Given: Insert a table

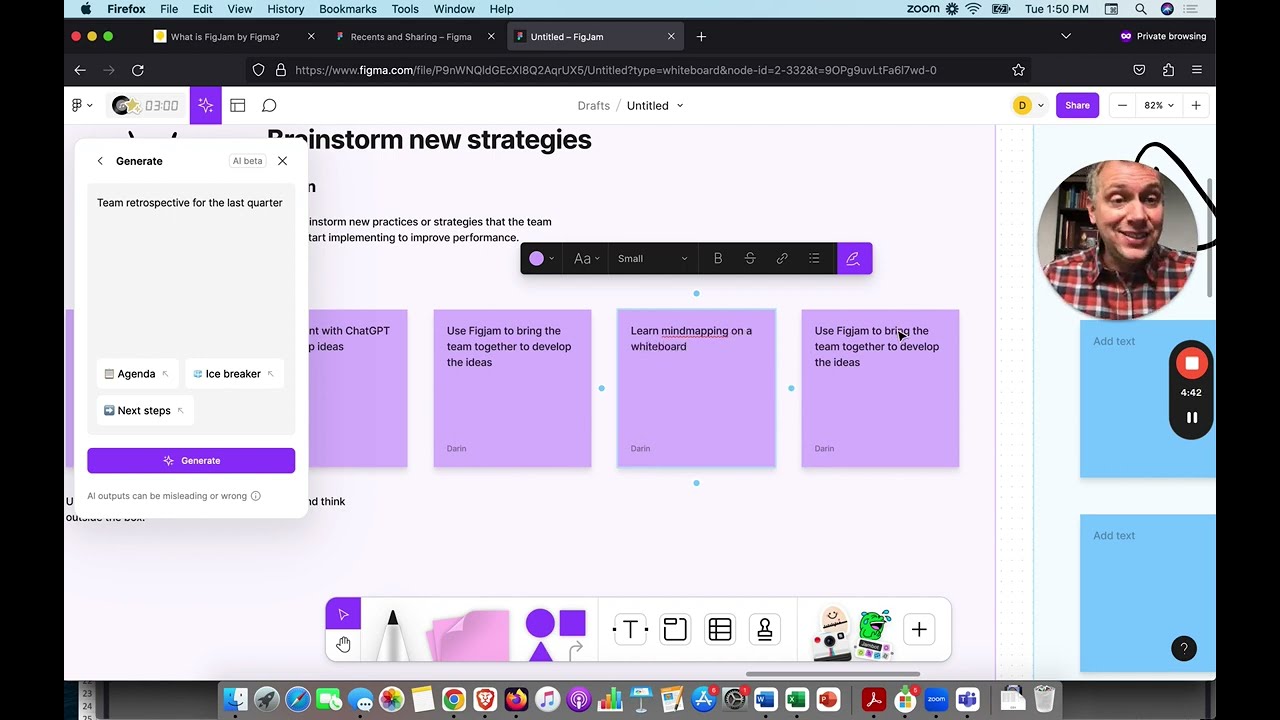Looking at the screenshot, I should click(720, 629).
